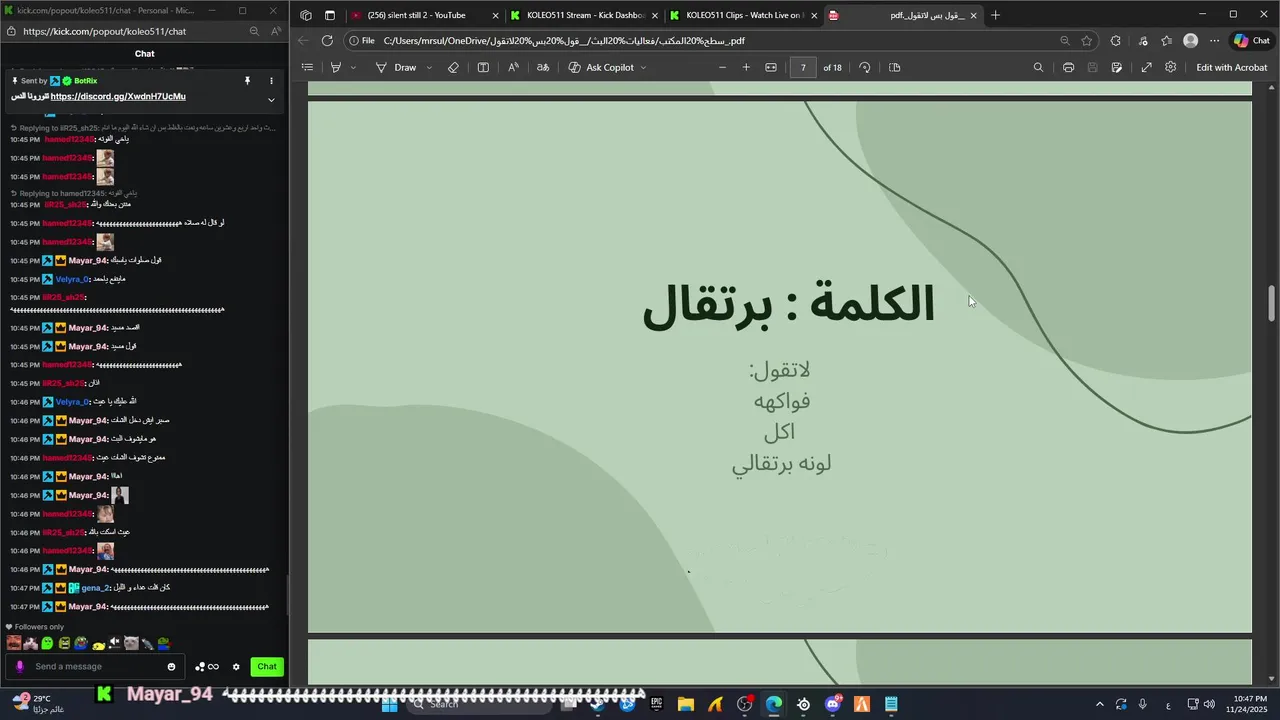The width and height of the screenshot is (1280, 720).
Task: Refresh the Edge PDF page
Action: (x=327, y=41)
